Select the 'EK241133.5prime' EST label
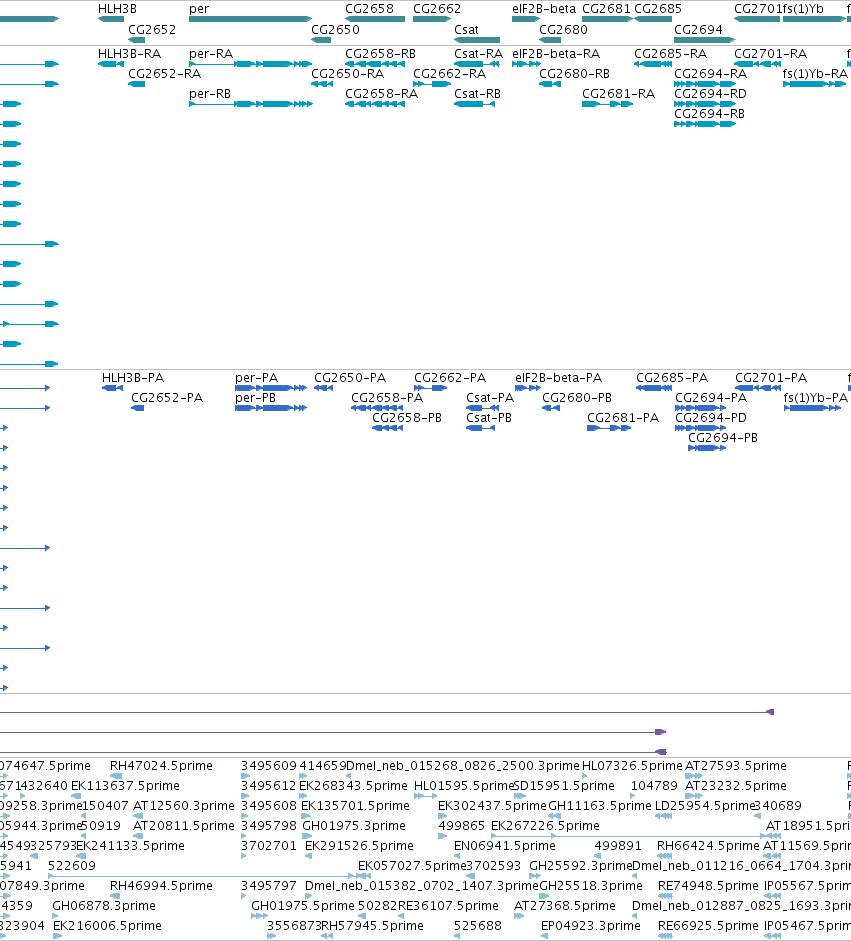 click(x=130, y=846)
